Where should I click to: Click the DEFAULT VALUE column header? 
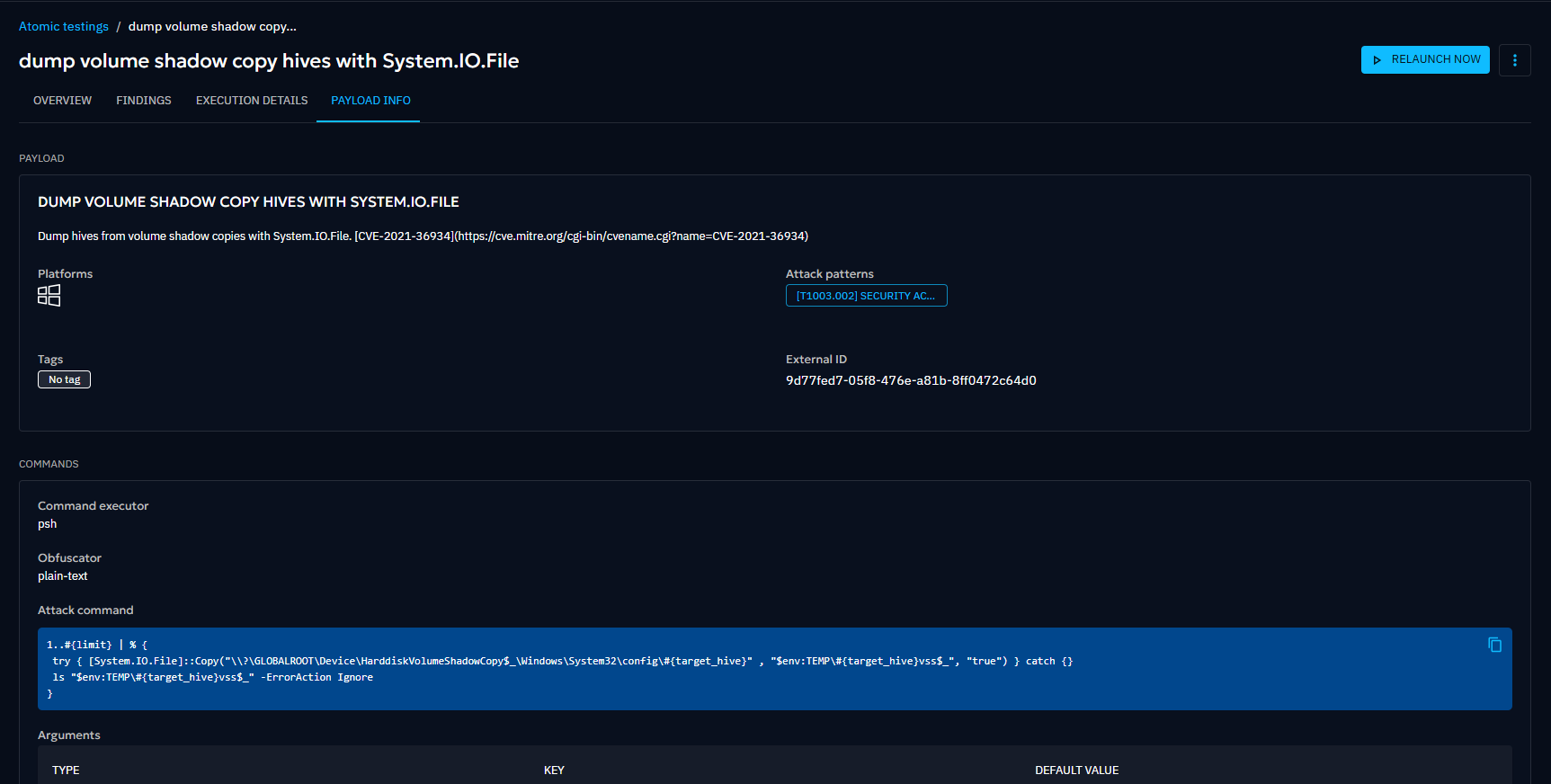[x=1076, y=771]
